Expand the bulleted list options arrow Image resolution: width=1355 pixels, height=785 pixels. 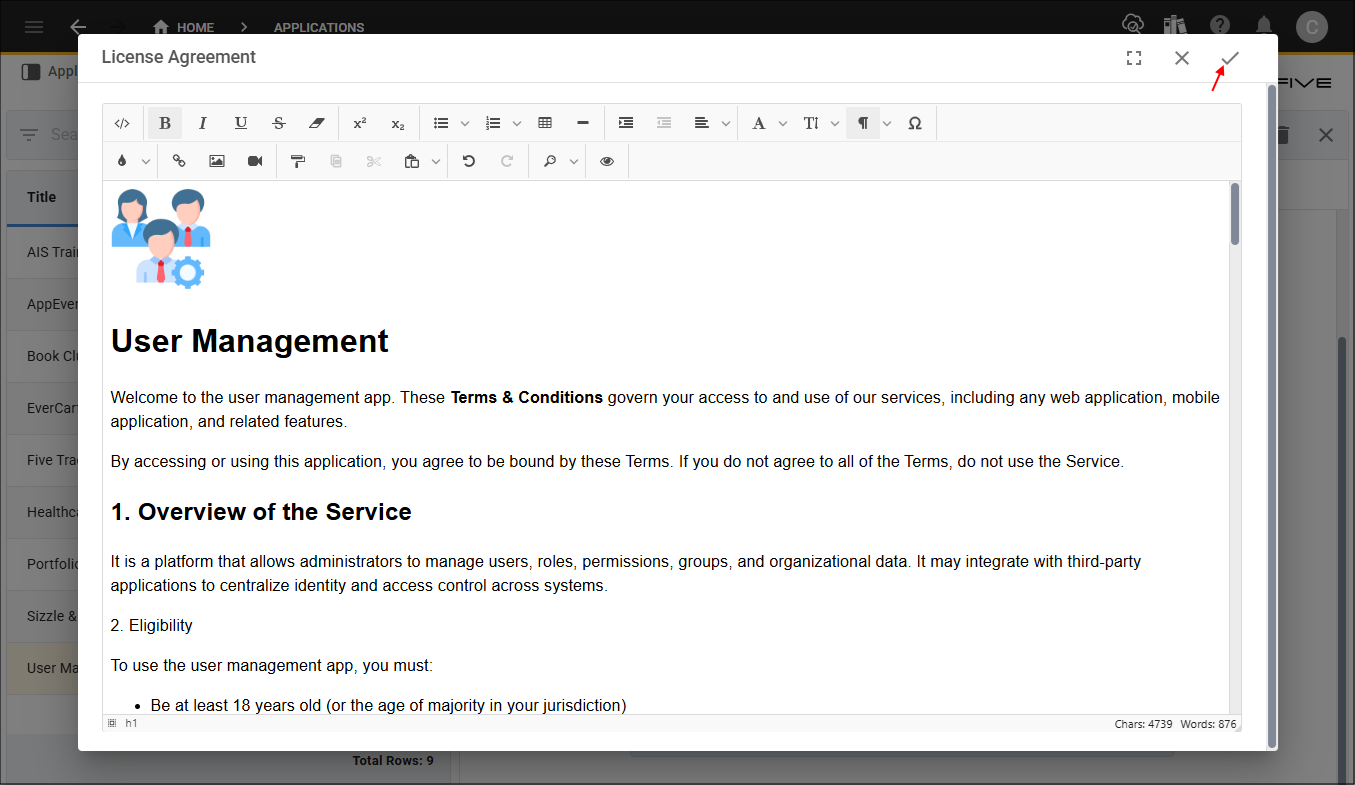click(465, 124)
